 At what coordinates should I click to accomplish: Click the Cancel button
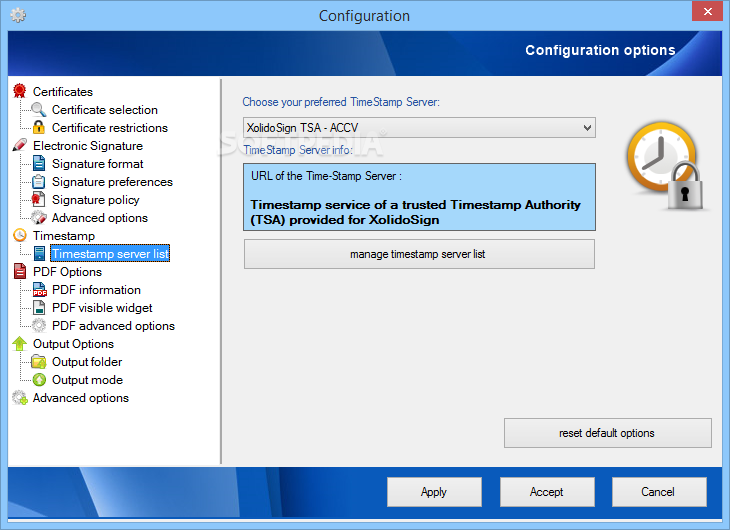tap(659, 492)
